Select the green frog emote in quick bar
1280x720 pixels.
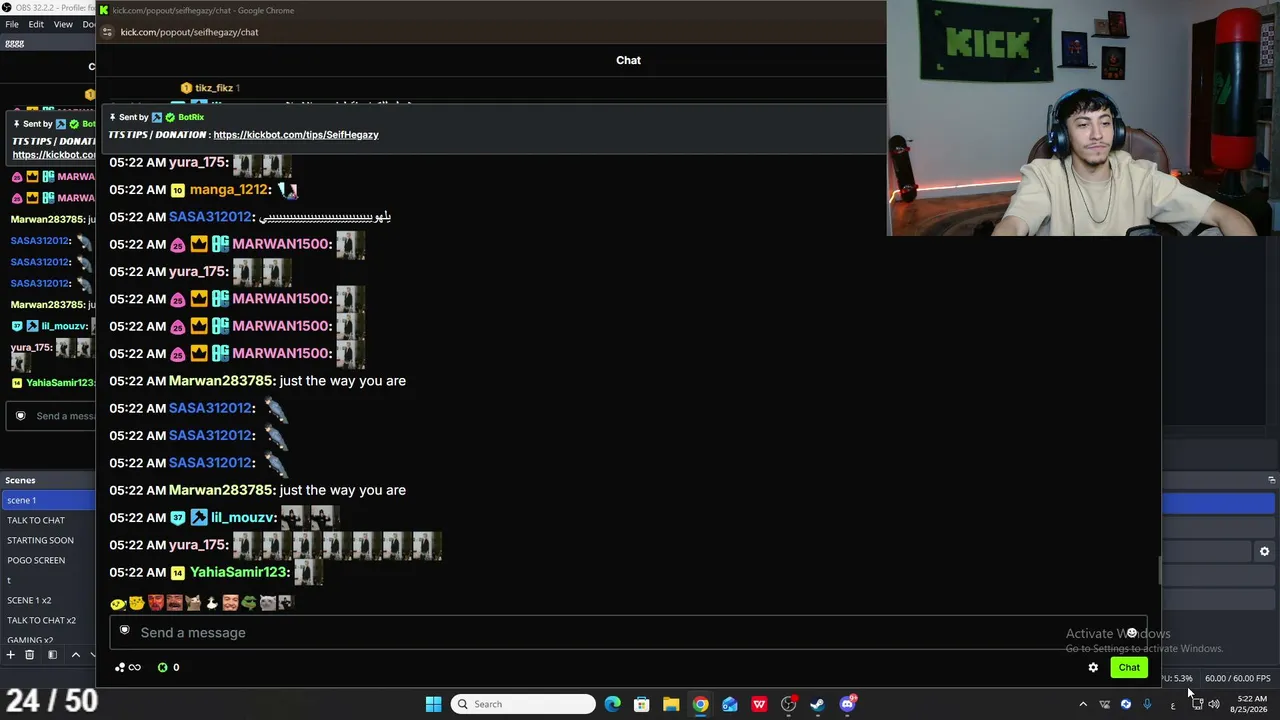pos(249,603)
